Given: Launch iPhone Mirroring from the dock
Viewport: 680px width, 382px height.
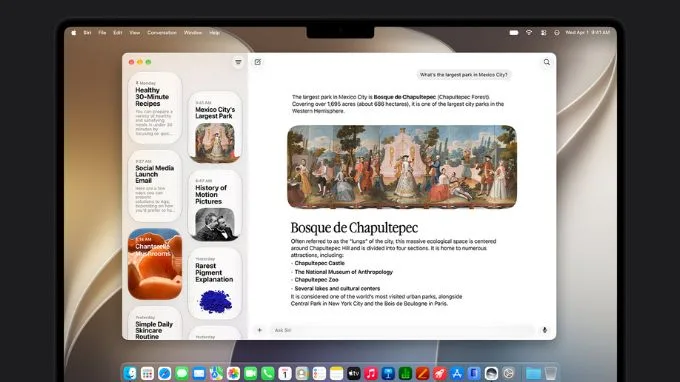Looking at the screenshot, I should [x=474, y=373].
